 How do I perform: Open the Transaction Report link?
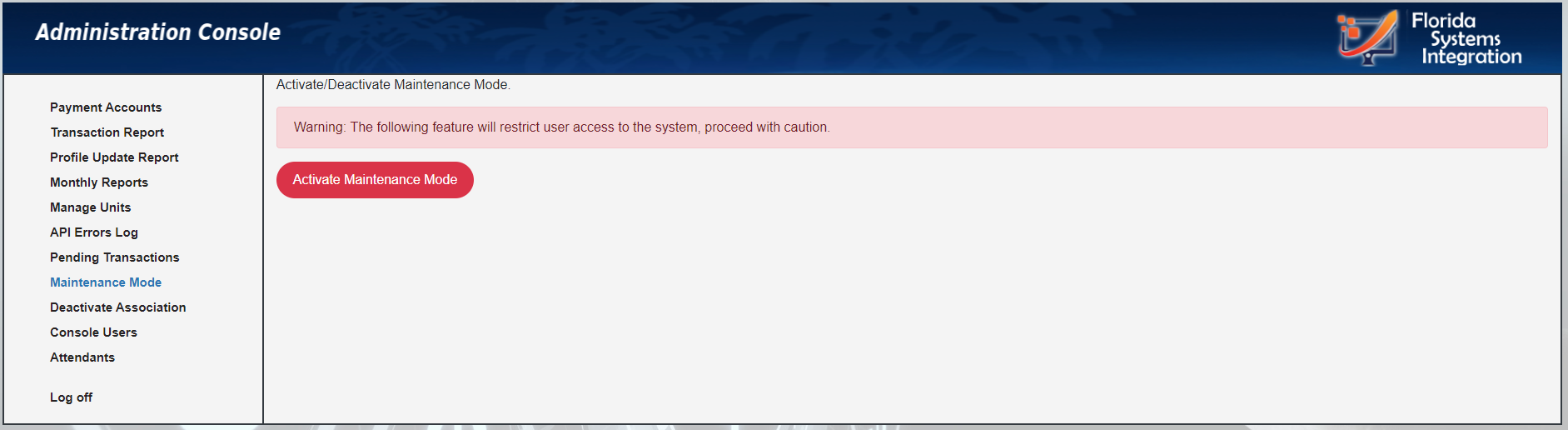tap(107, 132)
